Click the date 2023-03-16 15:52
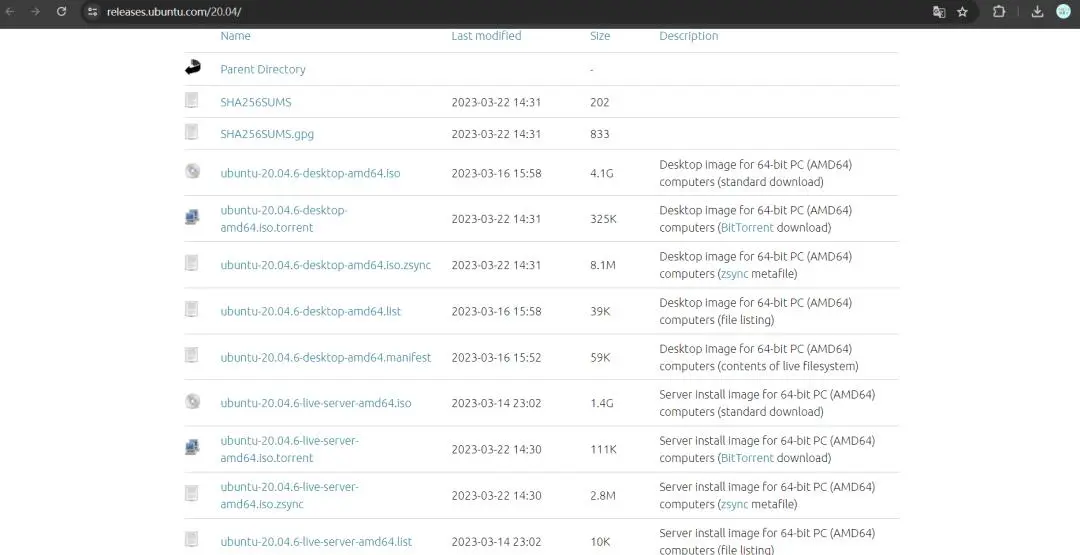The height and width of the screenshot is (555, 1080). 496,357
